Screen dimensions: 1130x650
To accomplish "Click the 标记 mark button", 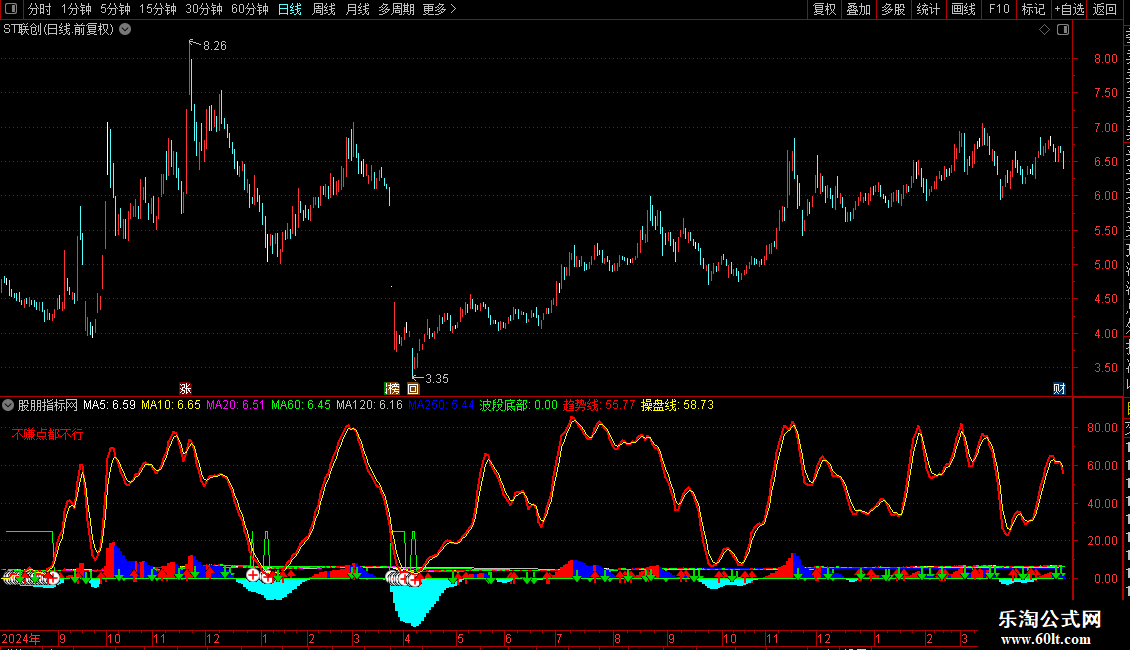I will coord(1033,9).
